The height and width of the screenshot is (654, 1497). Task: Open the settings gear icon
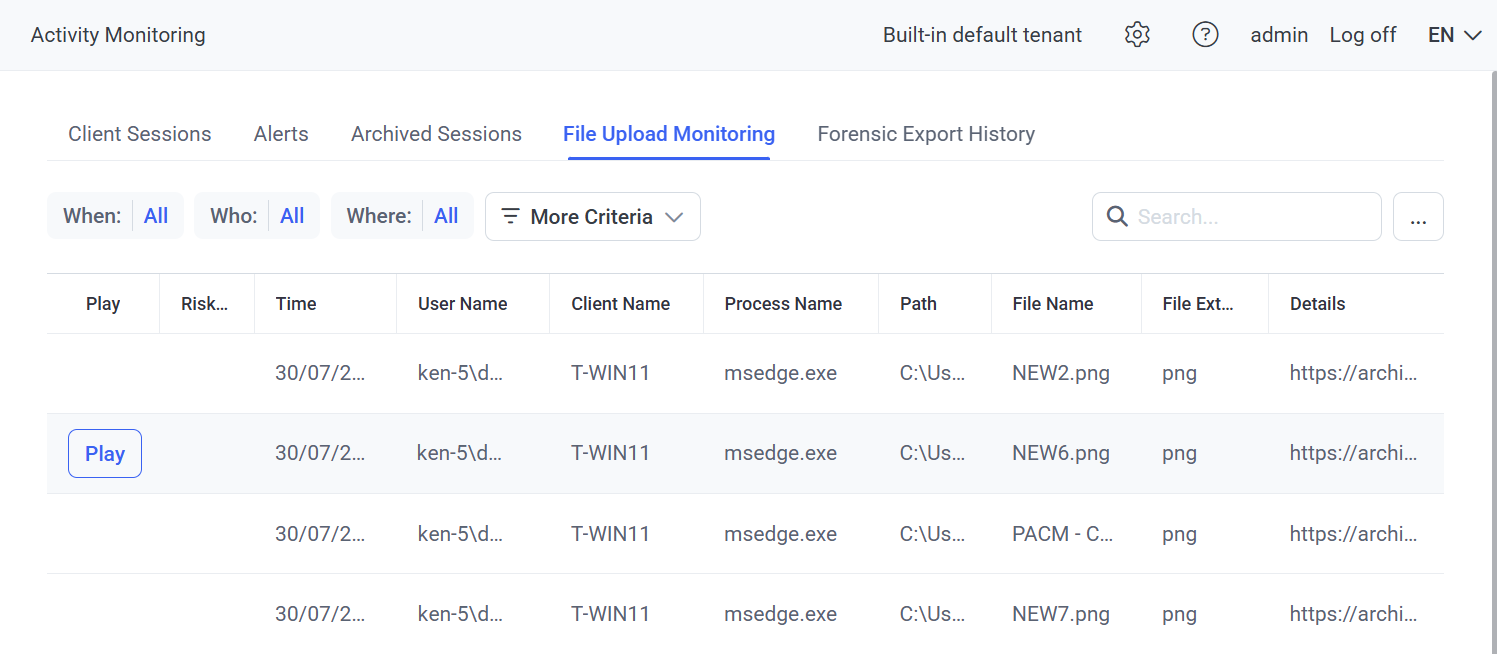coord(1137,35)
